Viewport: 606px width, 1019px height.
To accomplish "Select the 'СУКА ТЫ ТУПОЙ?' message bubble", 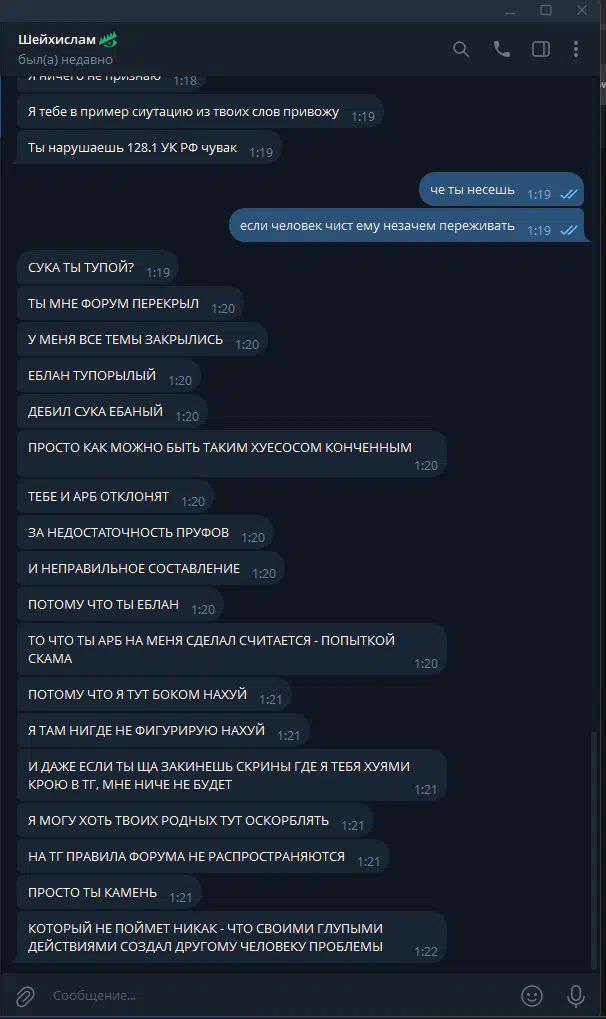I will pyautogui.click(x=98, y=268).
